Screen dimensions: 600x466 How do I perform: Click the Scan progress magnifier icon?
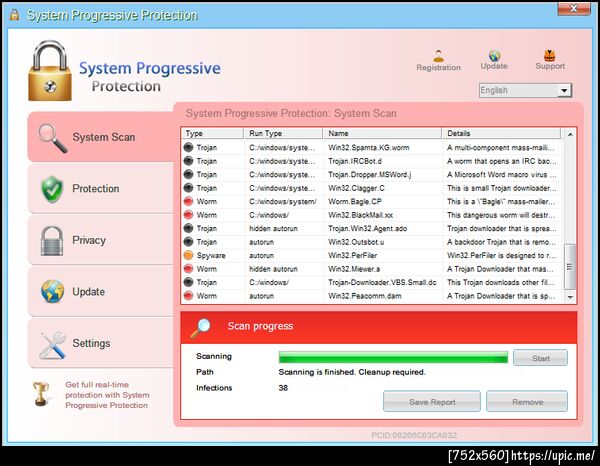201,328
